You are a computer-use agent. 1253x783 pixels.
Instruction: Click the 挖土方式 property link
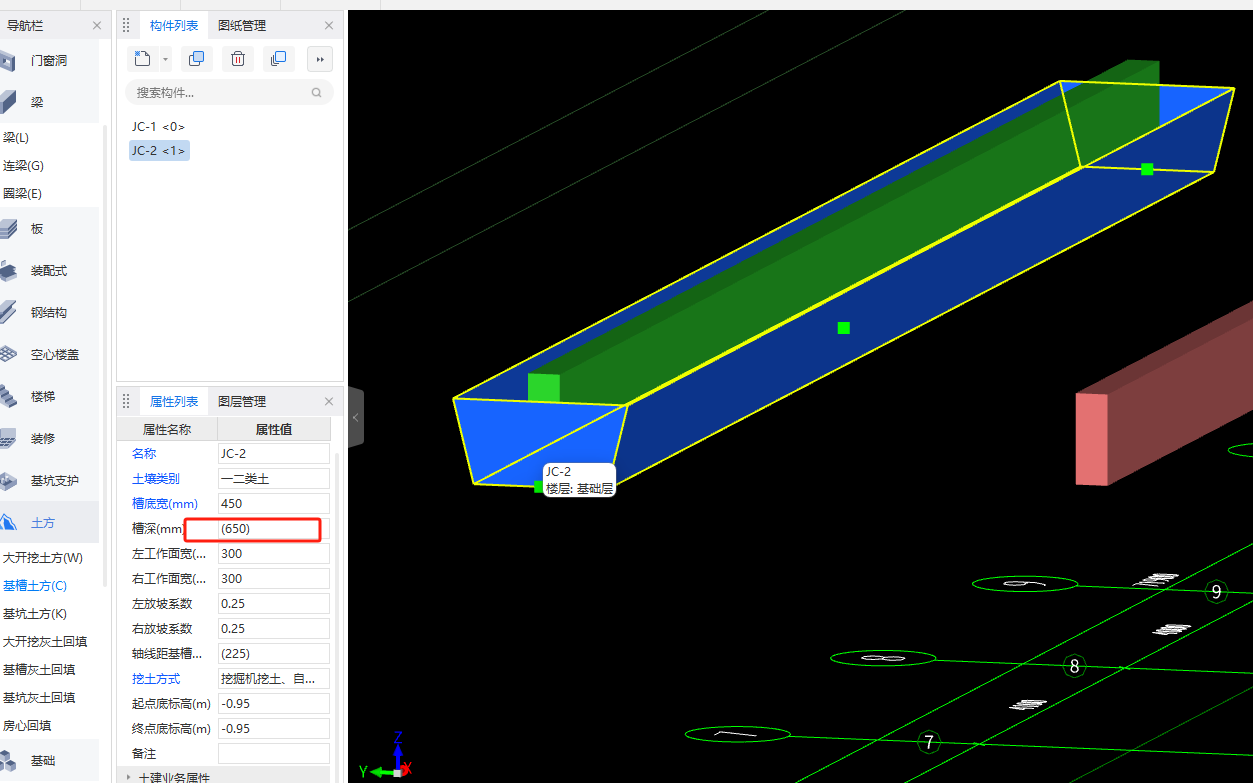coord(156,679)
